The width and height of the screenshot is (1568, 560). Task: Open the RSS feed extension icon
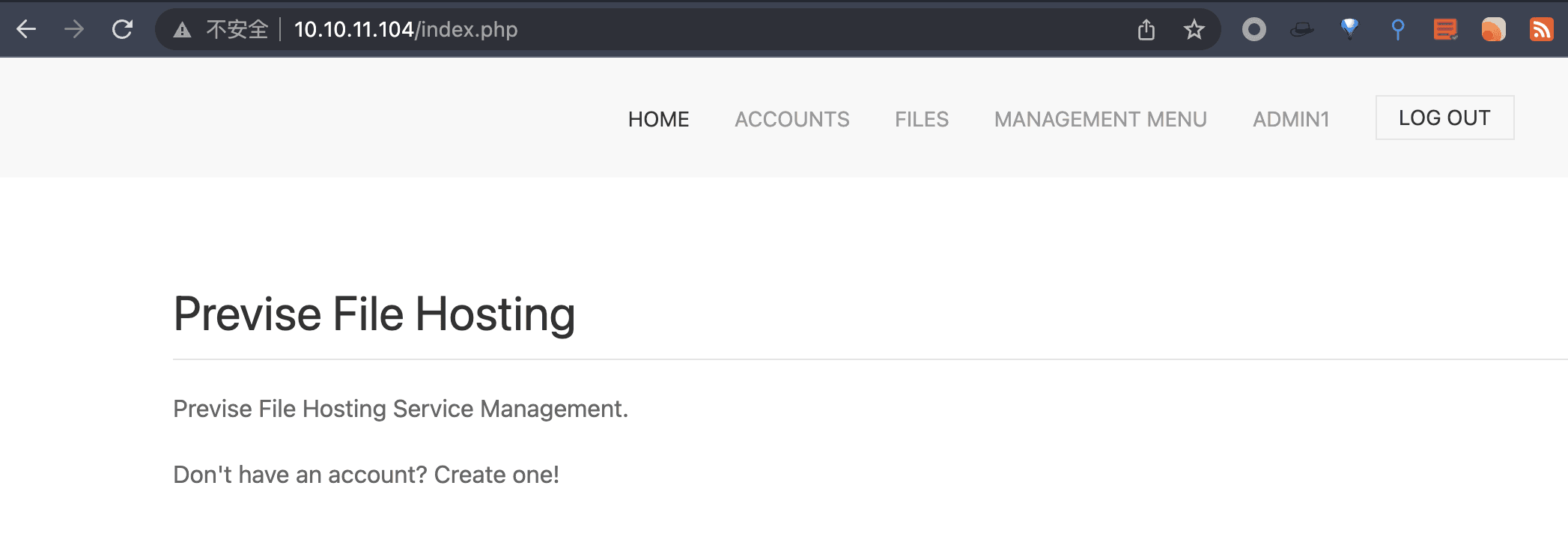tap(1542, 29)
